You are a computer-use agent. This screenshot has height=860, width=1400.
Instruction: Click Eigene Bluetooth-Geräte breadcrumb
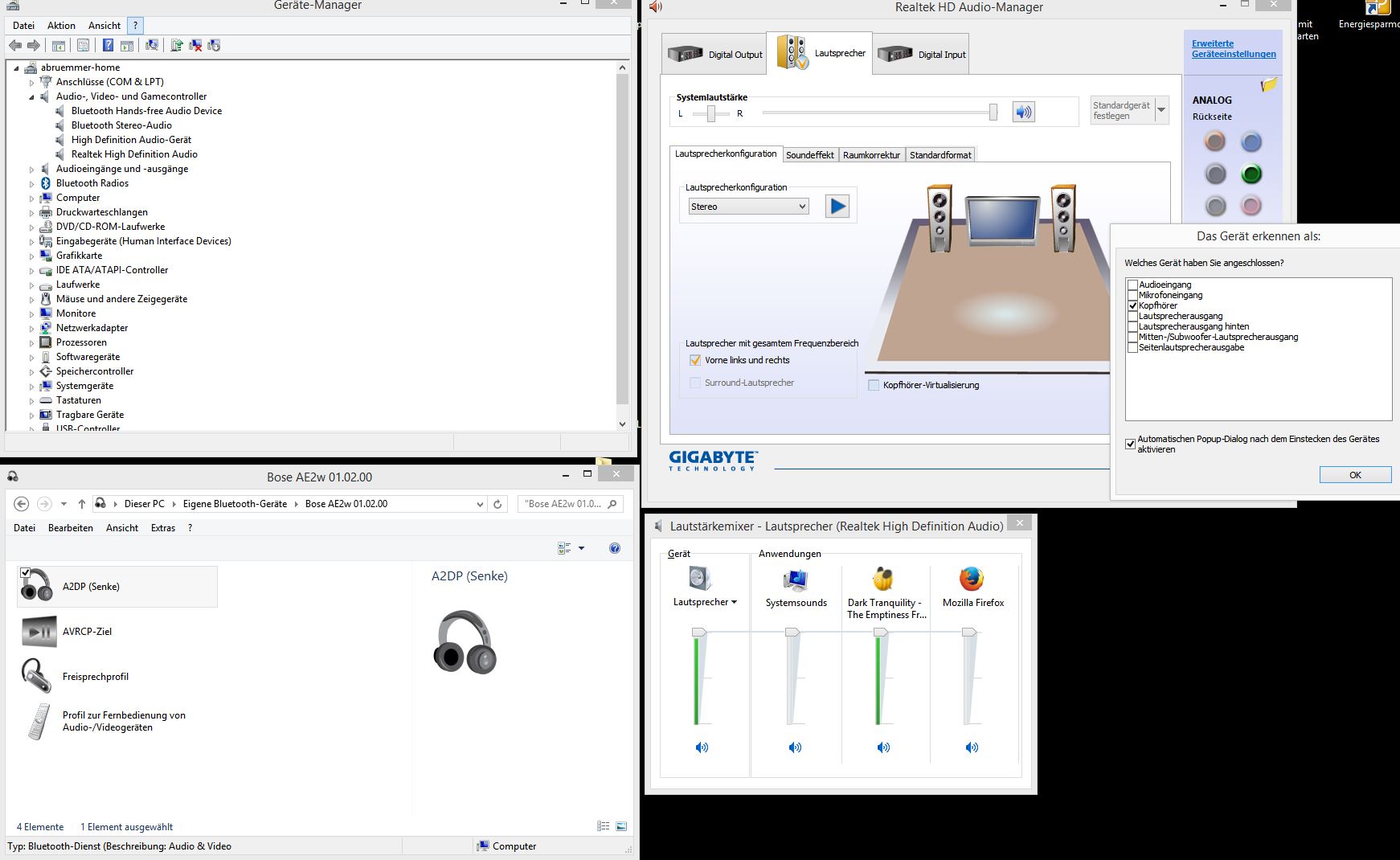[235, 504]
